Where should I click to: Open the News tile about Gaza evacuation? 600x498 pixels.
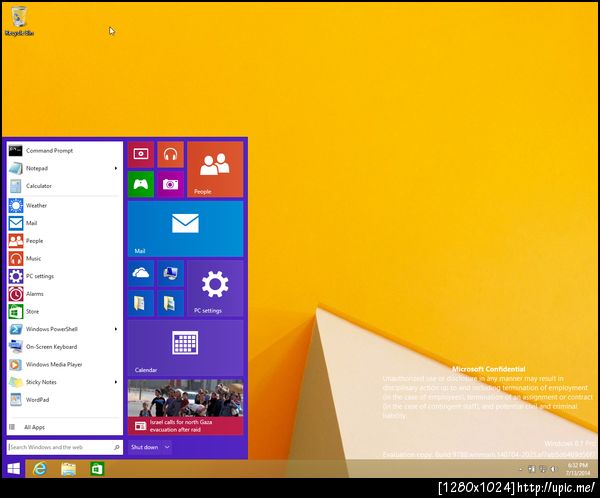[186, 407]
